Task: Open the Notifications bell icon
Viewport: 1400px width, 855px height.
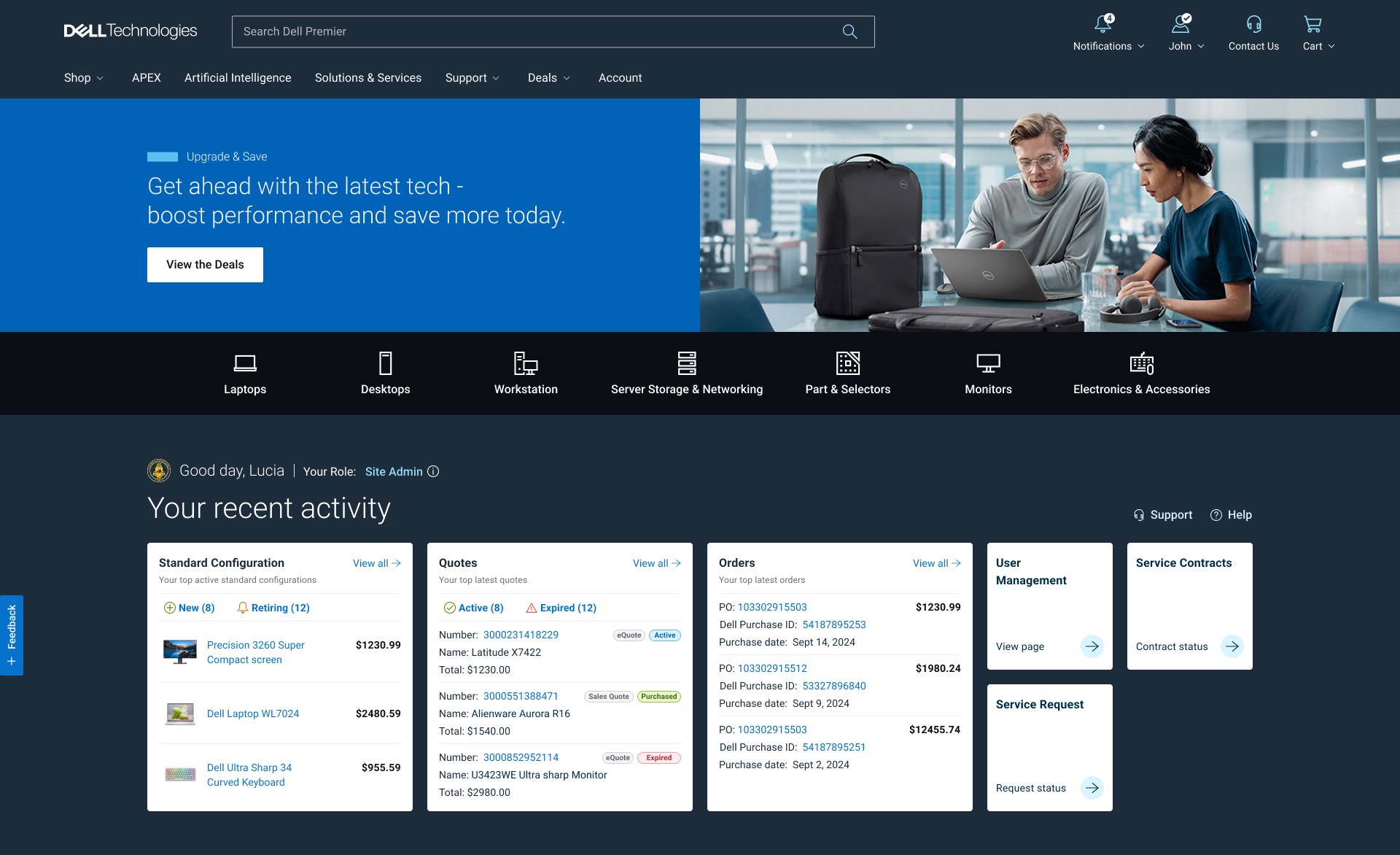Action: (x=1103, y=23)
